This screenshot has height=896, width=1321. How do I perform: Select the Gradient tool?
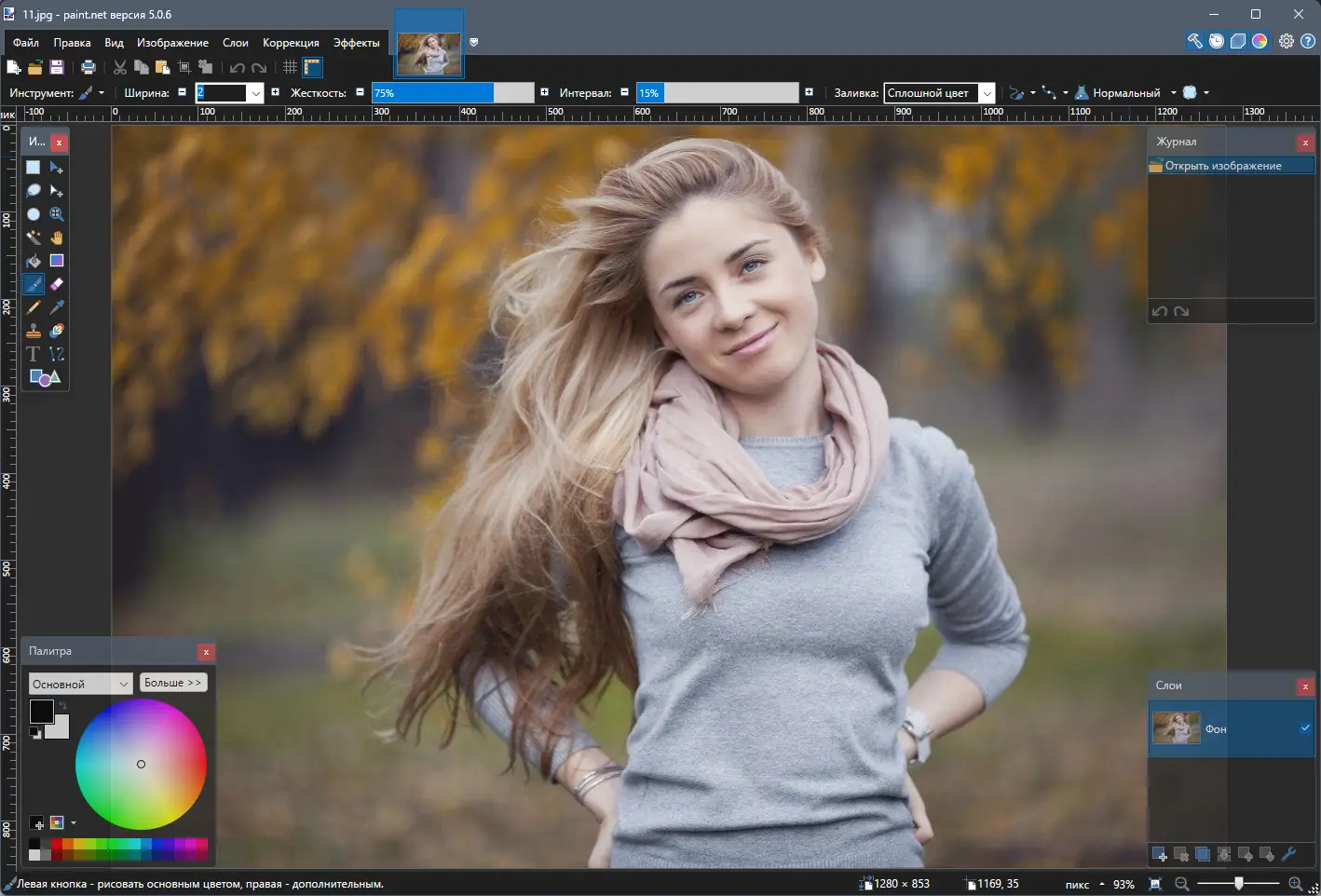pyautogui.click(x=57, y=261)
